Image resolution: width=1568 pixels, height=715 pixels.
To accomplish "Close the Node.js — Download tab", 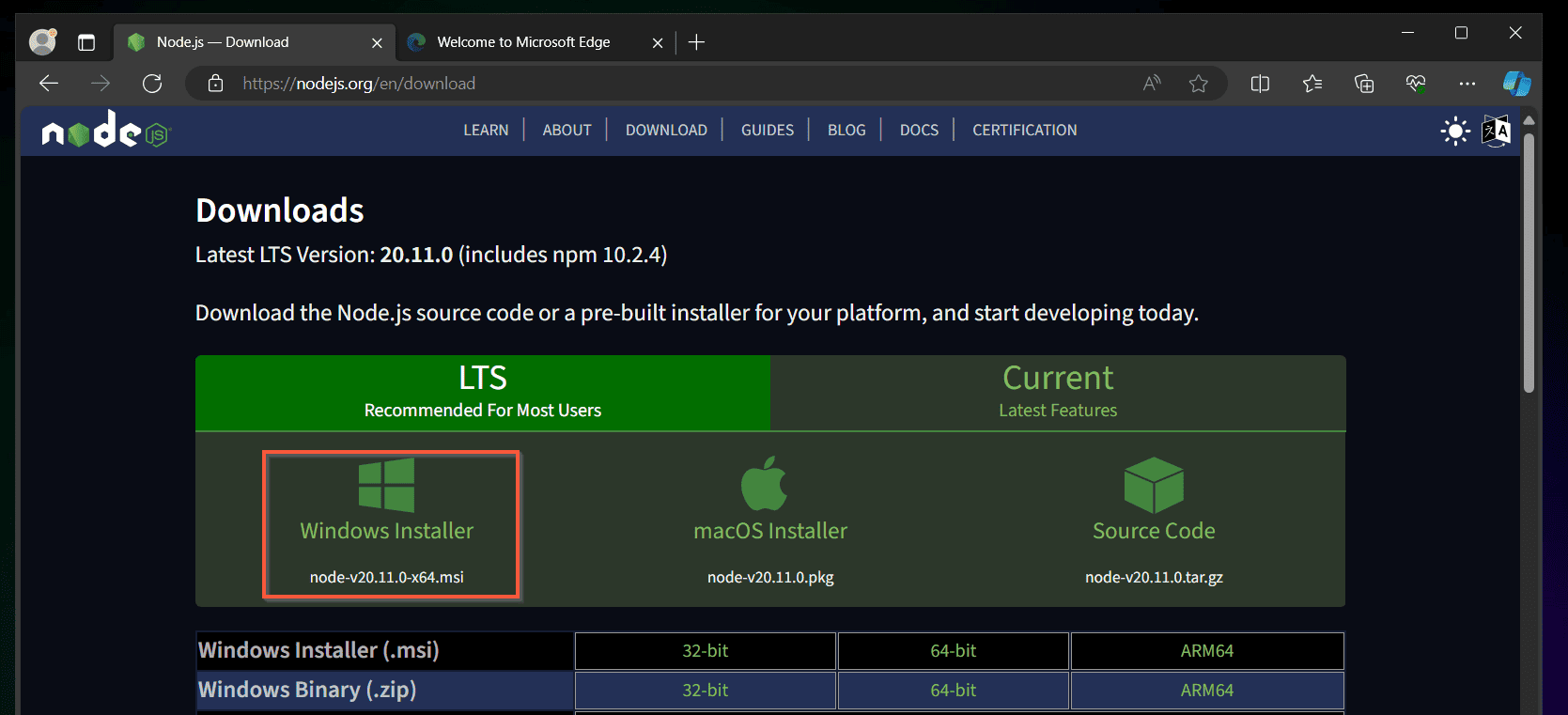I will coord(377,42).
